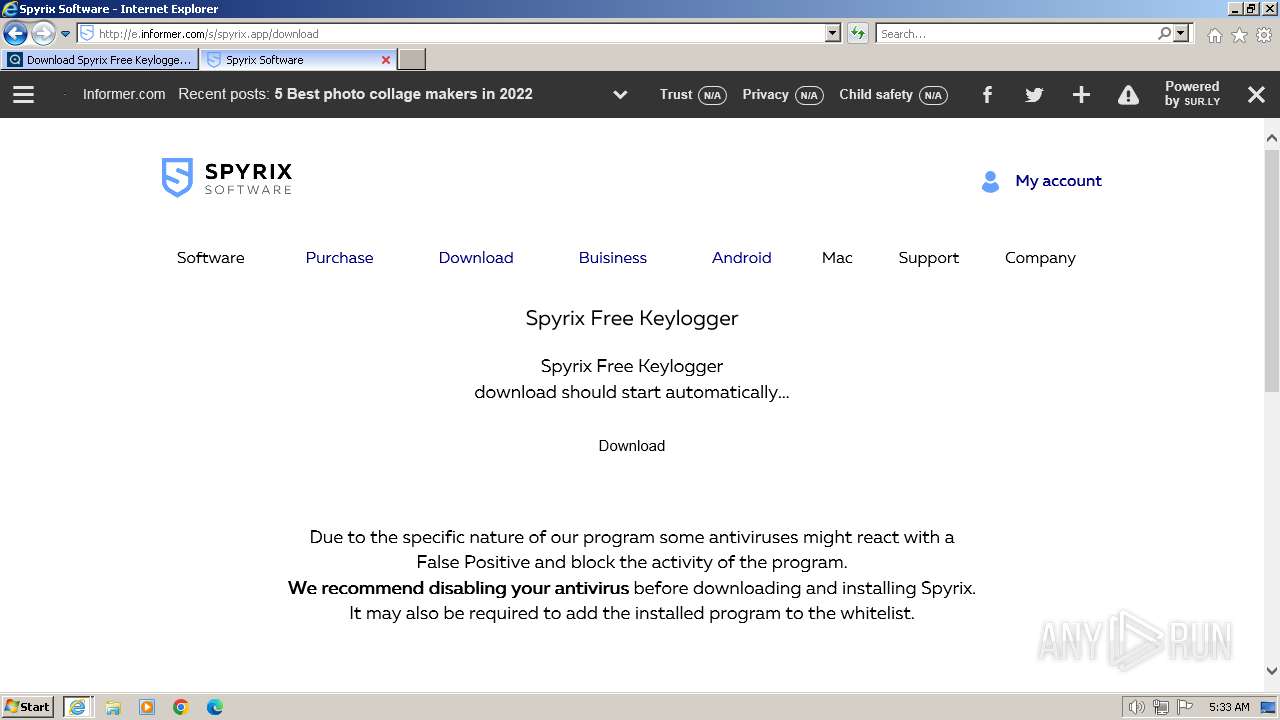Open the Software menu item

(x=211, y=258)
